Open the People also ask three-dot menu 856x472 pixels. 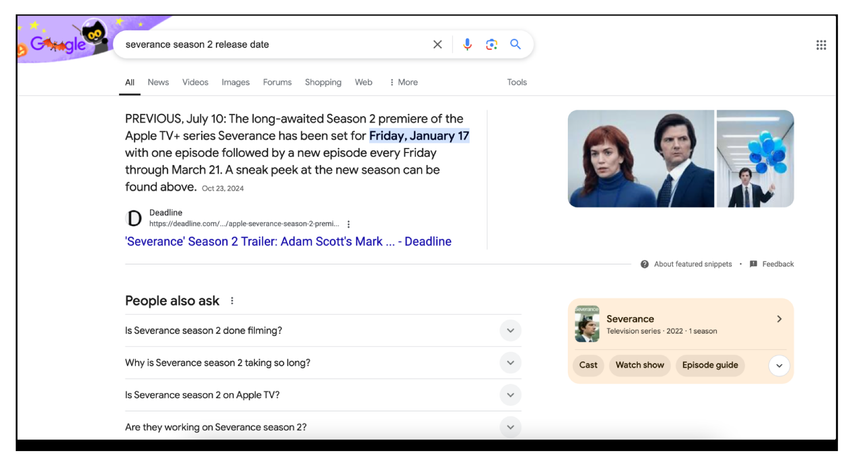(232, 301)
